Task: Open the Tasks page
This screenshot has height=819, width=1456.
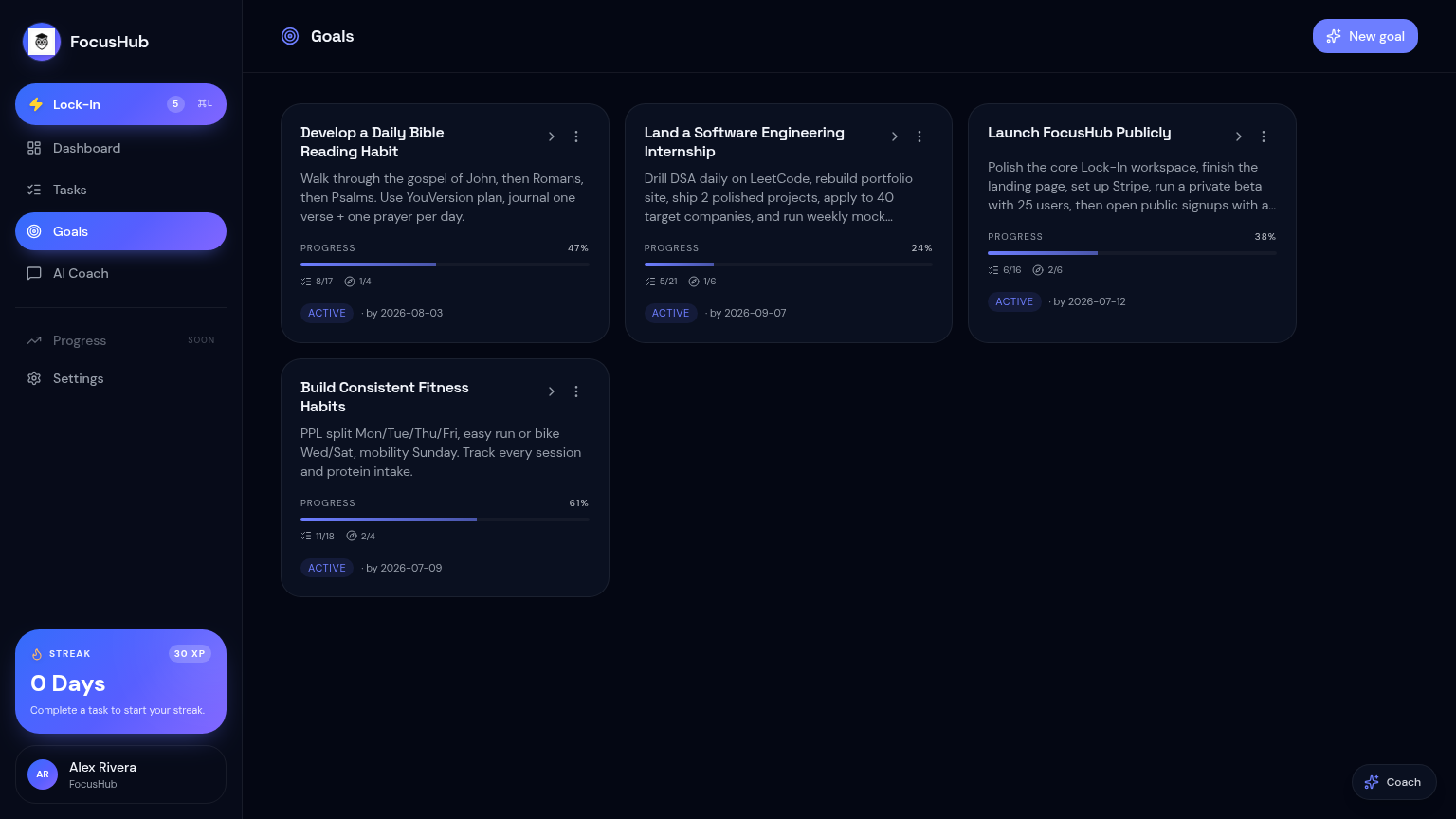Action: [120, 190]
